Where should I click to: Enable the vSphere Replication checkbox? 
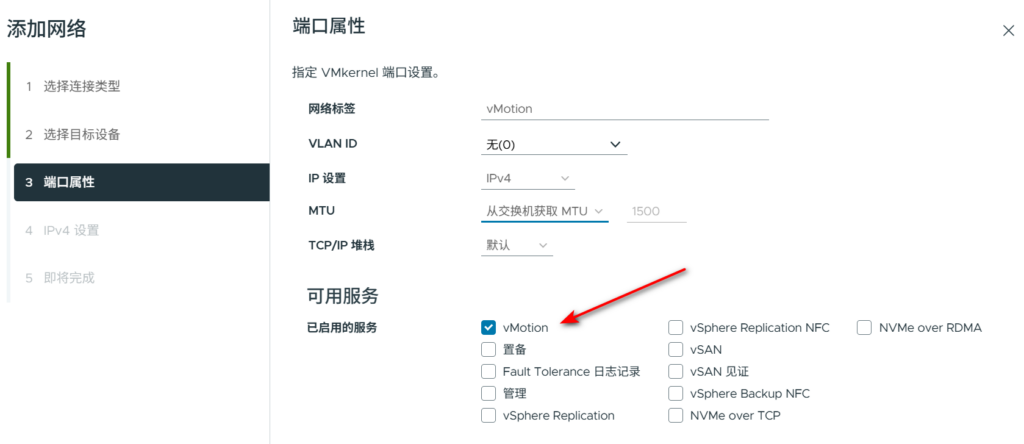[489, 415]
